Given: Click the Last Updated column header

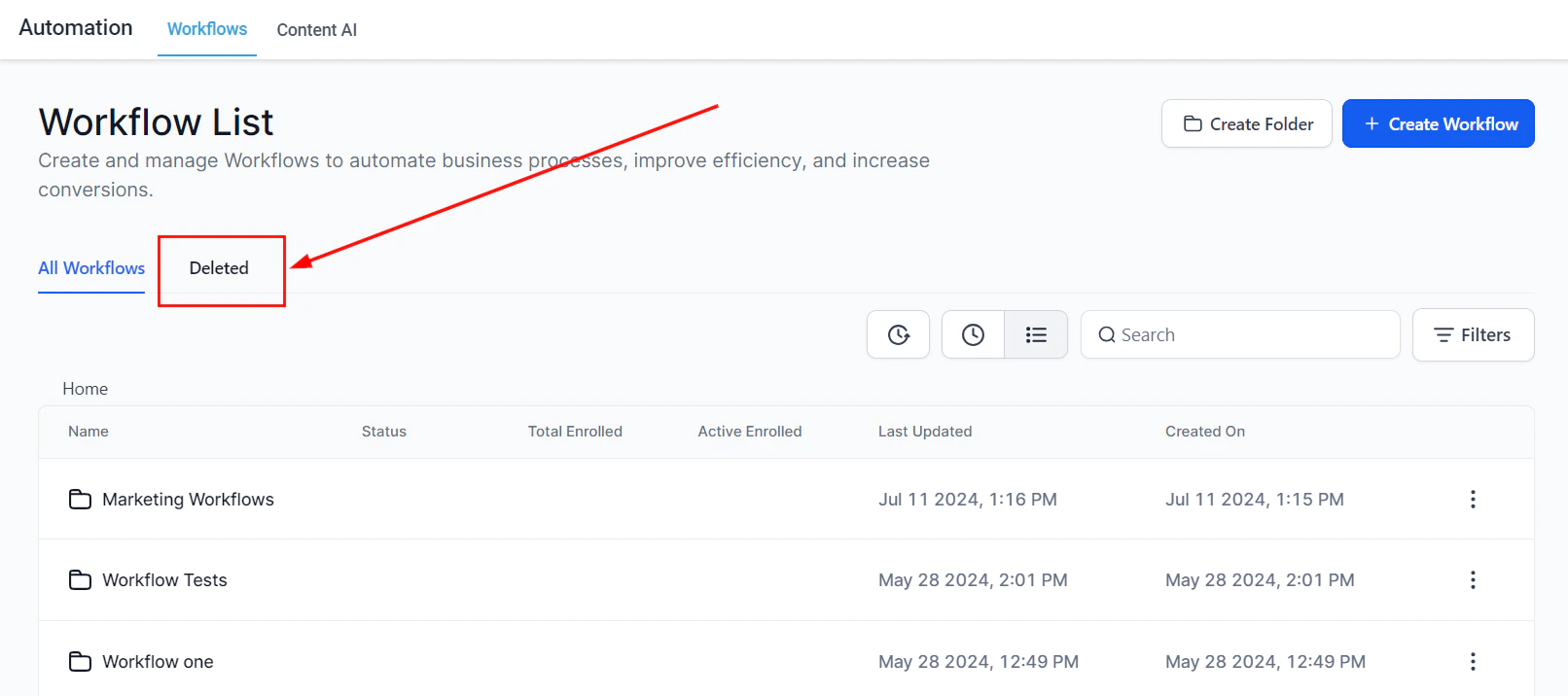Looking at the screenshot, I should click(x=925, y=432).
